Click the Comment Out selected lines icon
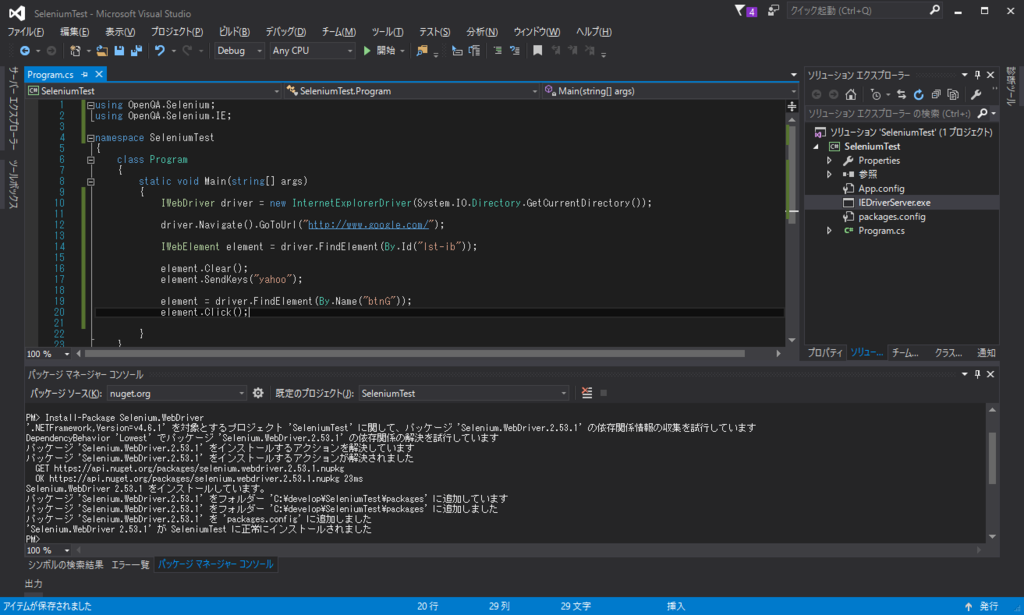The width and height of the screenshot is (1024, 615). tap(498, 50)
